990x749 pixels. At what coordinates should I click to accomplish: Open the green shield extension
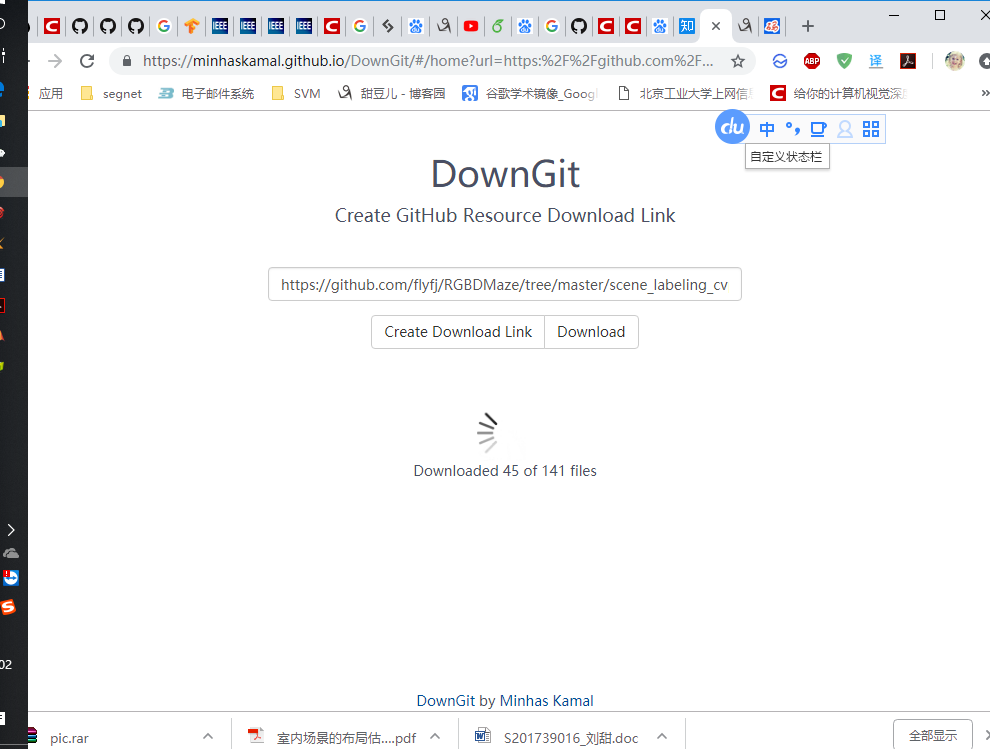pyautogui.click(x=844, y=61)
